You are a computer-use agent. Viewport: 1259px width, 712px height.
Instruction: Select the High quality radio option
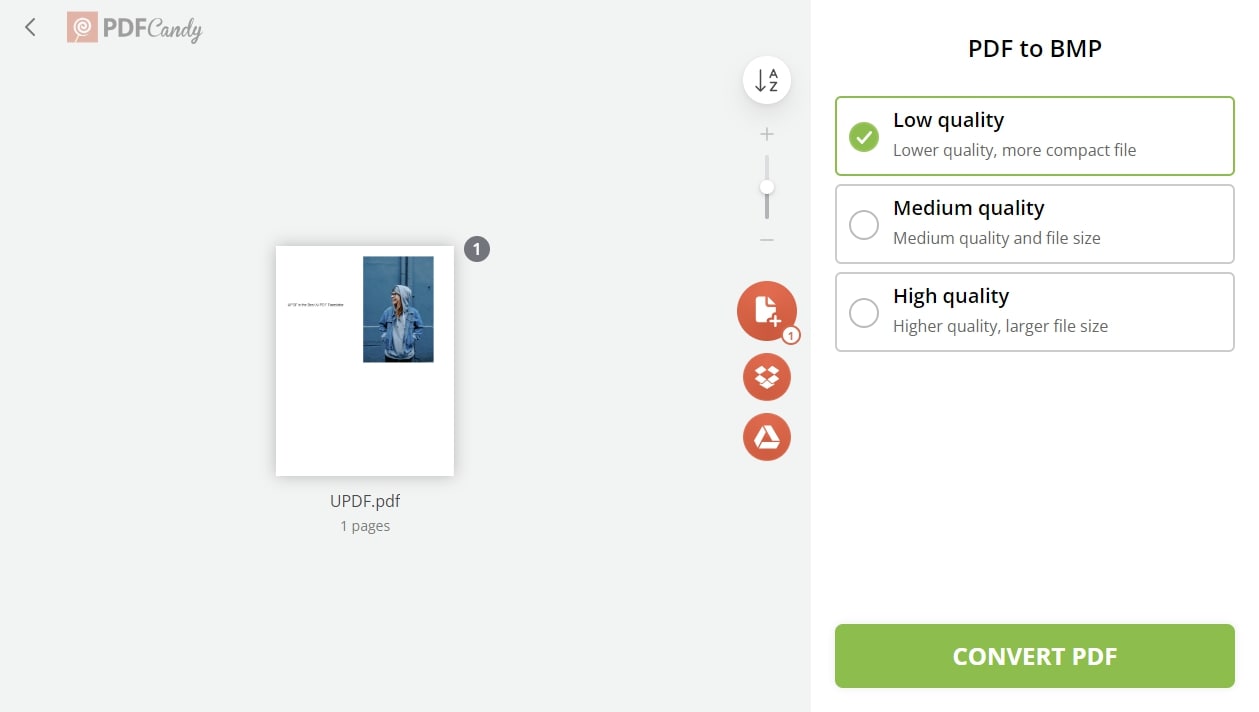coord(864,312)
